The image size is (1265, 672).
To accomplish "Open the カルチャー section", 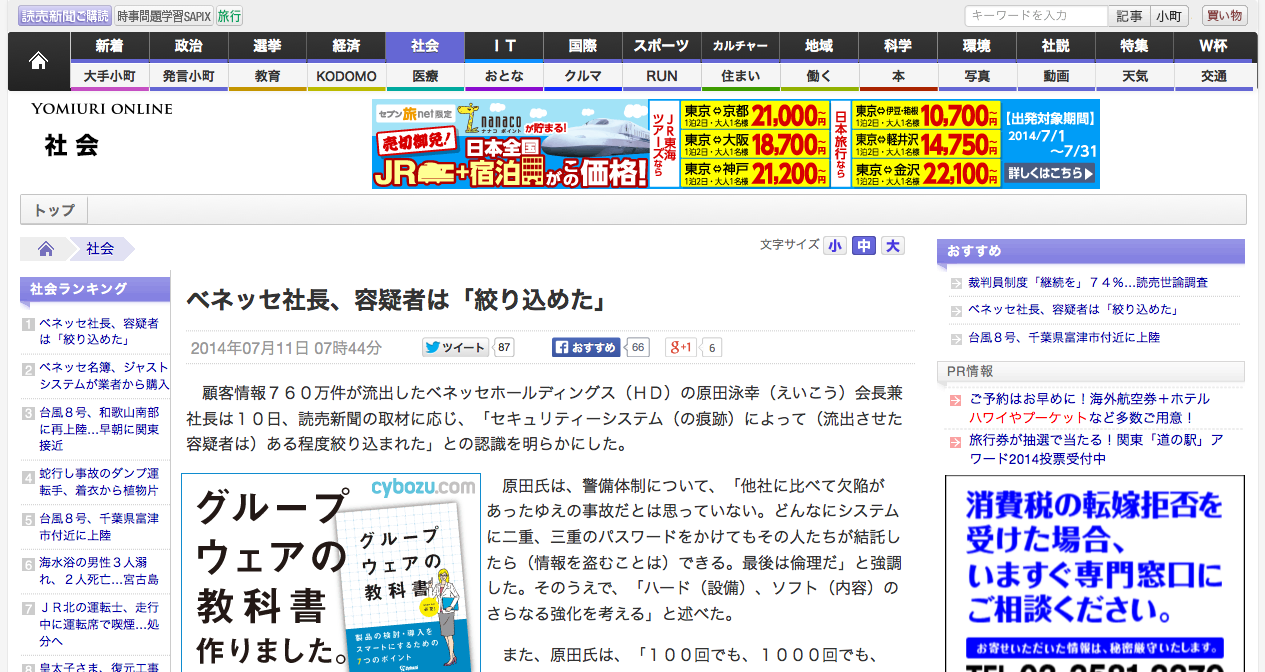I will point(740,46).
